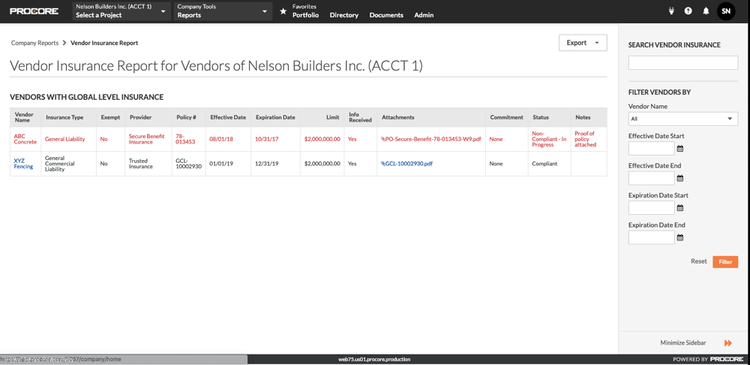750x365 pixels.
Task: Click the Non-Compliant - In Progress status
Action: coord(549,139)
